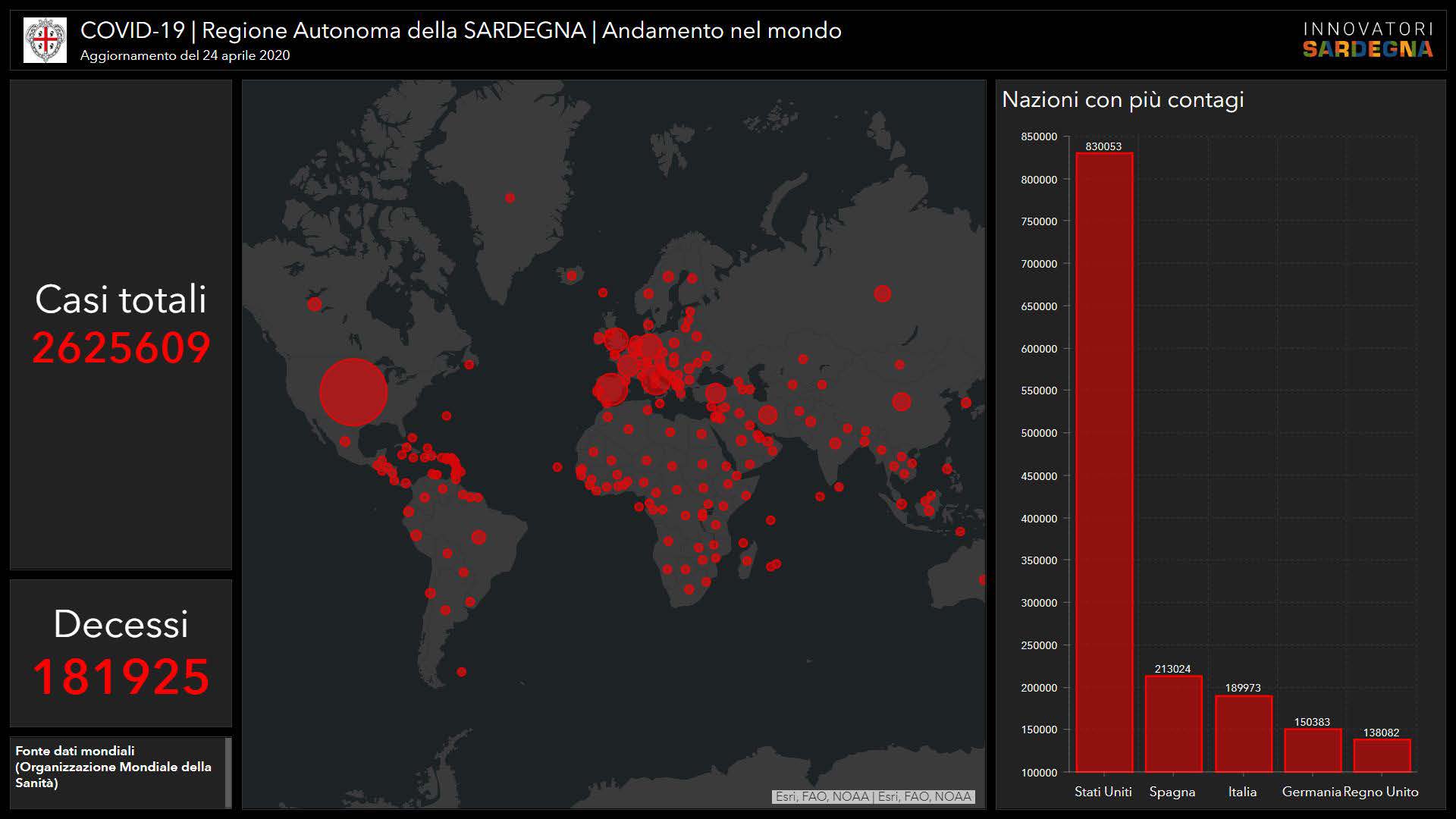Click the Innovatori Sardegna logo

[1367, 40]
